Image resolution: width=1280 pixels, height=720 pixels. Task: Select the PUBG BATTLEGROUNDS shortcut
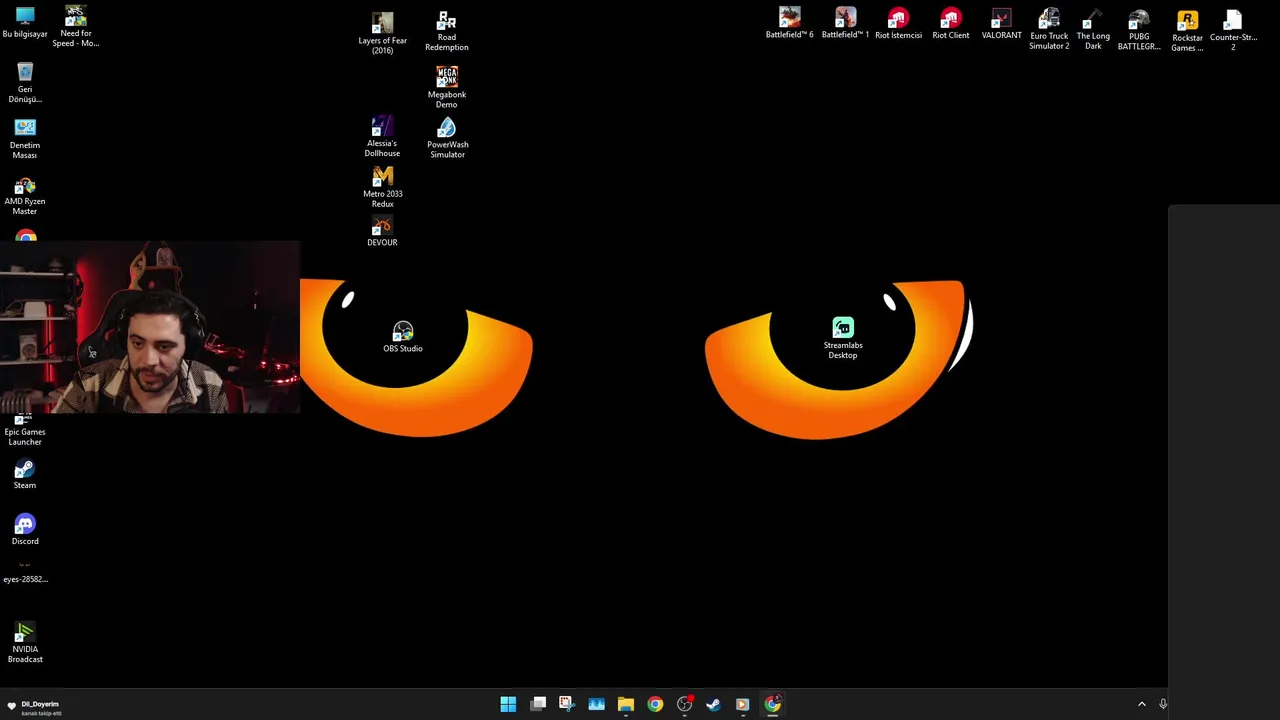[1139, 29]
